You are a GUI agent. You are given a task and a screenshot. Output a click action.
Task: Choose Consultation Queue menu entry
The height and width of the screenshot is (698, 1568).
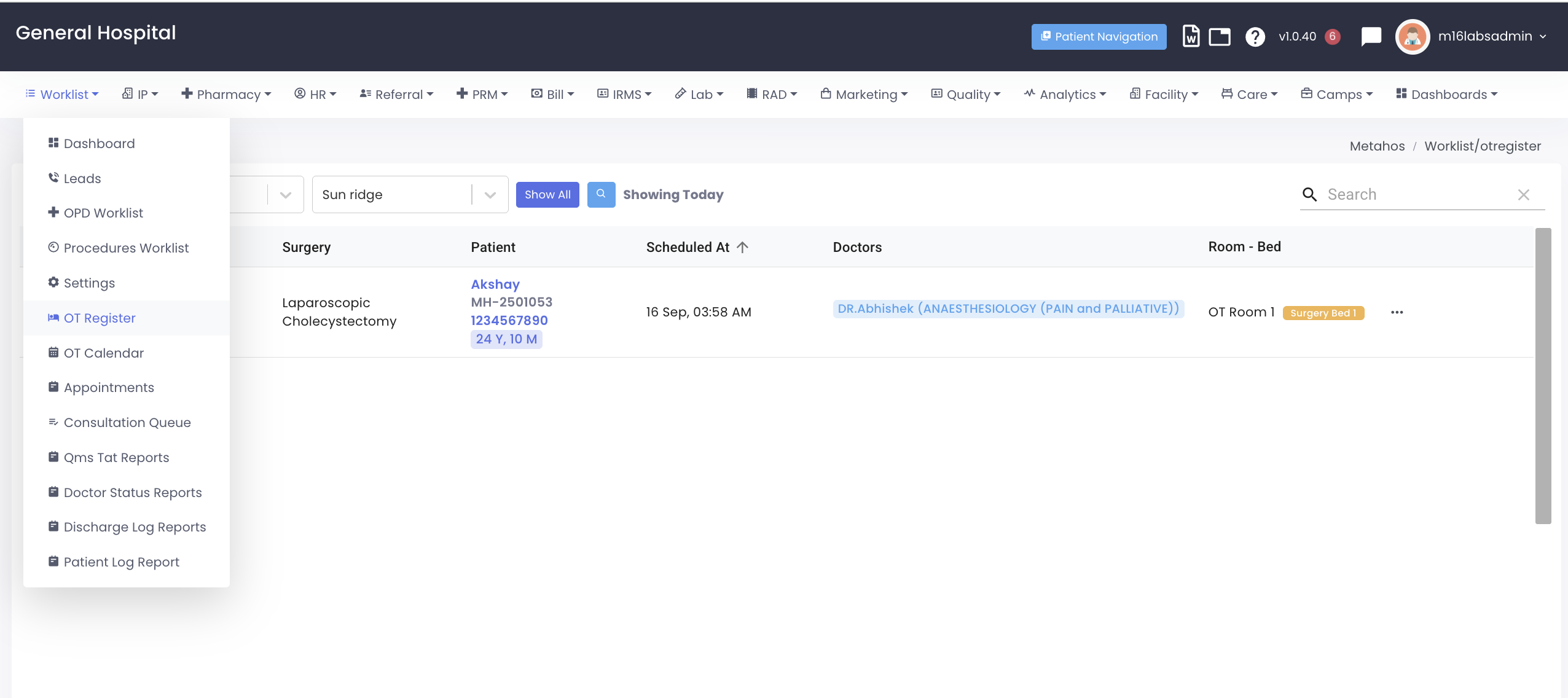127,422
